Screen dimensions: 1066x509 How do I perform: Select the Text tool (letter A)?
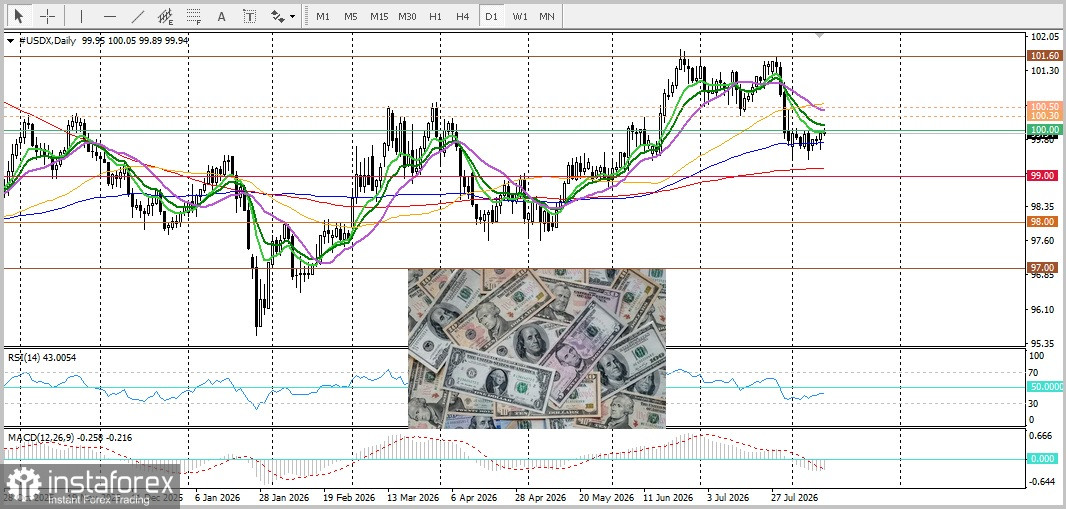pyautogui.click(x=222, y=16)
